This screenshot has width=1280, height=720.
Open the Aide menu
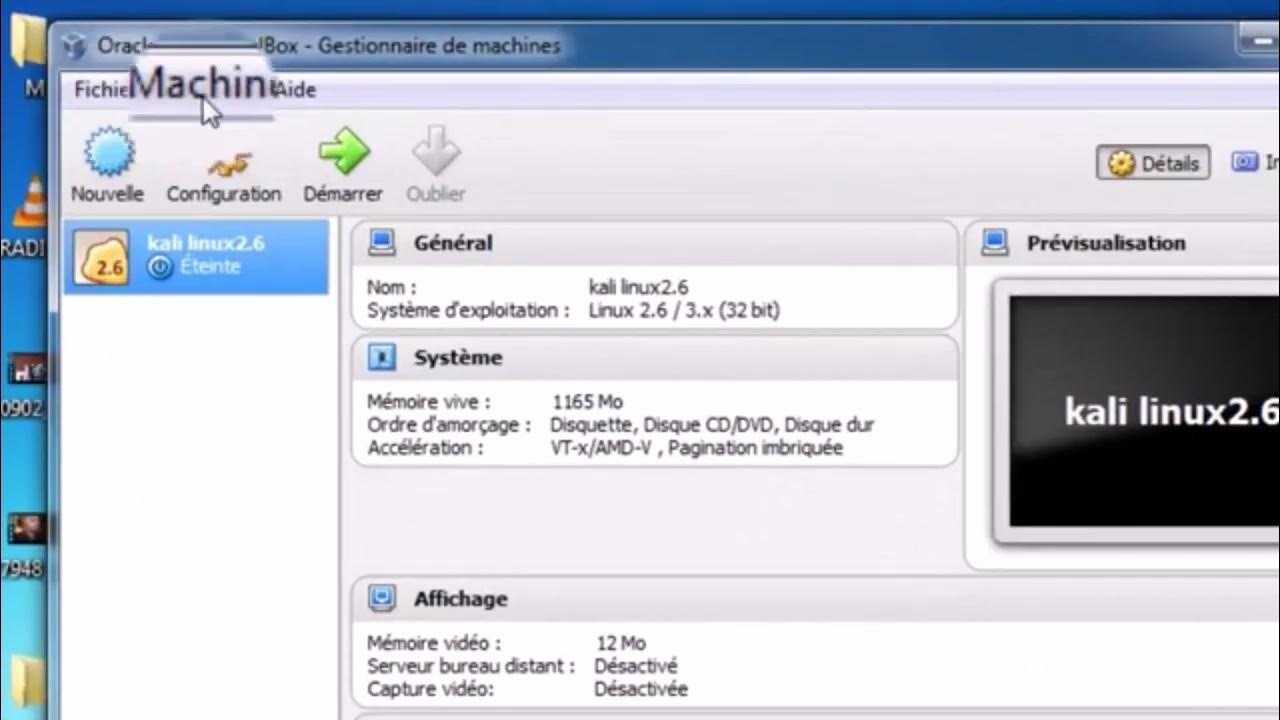[x=296, y=90]
